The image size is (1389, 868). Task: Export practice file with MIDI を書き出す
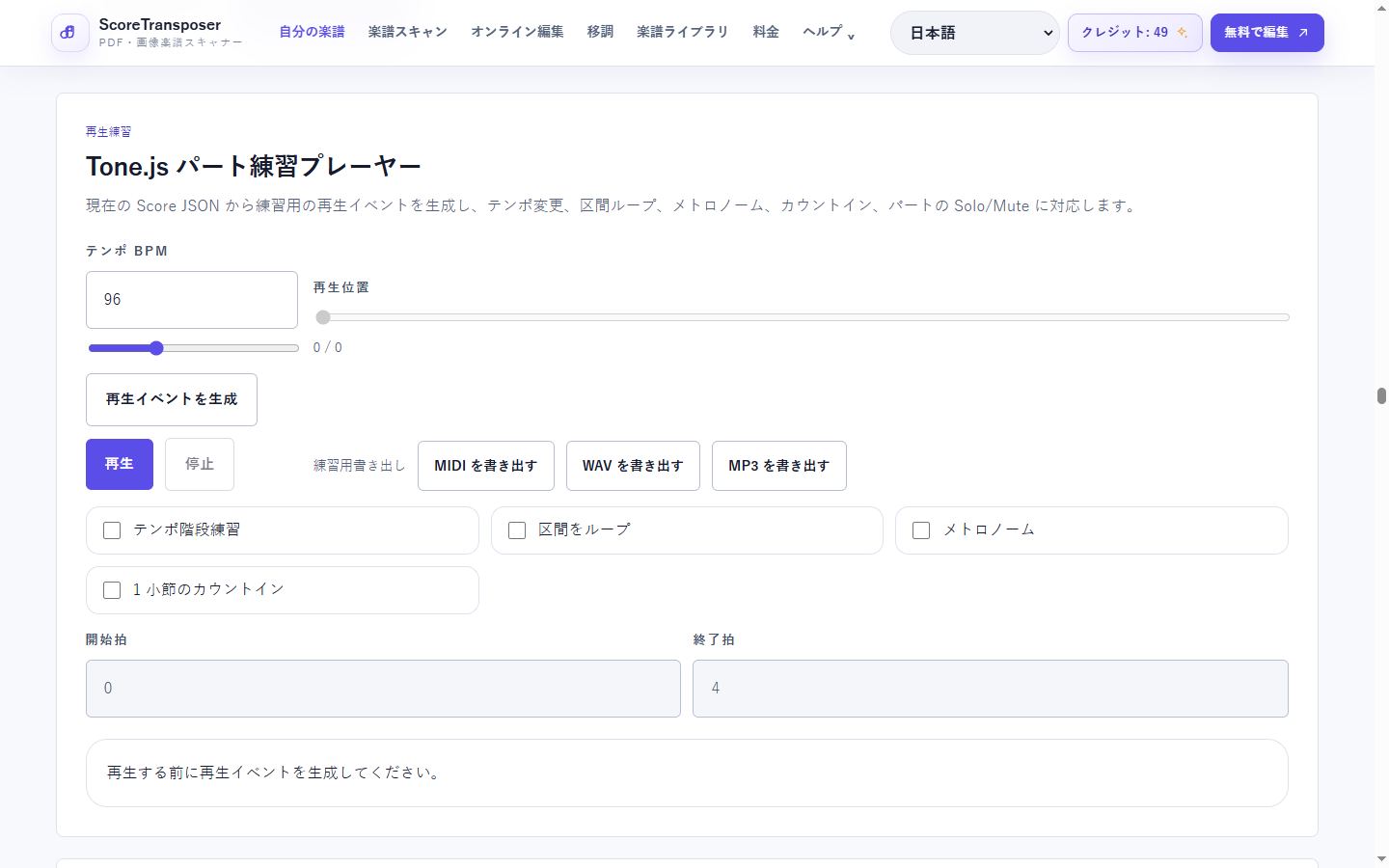coord(486,466)
